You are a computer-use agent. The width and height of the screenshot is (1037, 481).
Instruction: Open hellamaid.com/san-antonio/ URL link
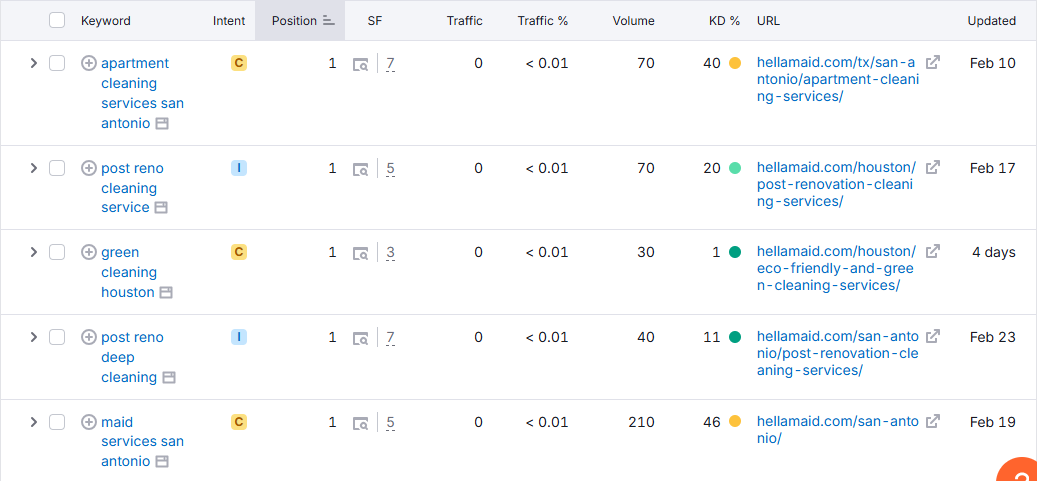tap(838, 429)
